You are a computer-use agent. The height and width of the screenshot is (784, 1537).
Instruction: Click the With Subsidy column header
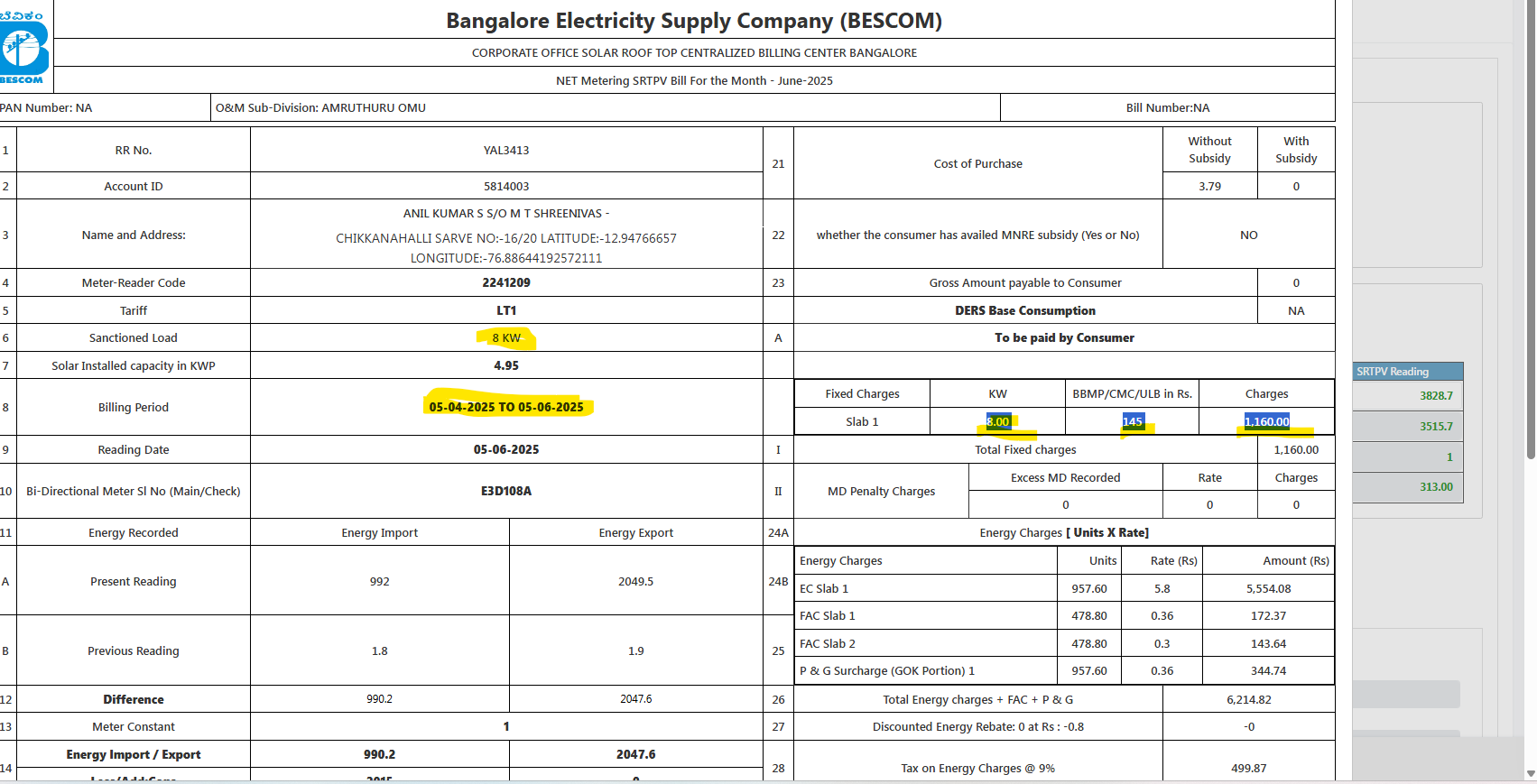1296,150
